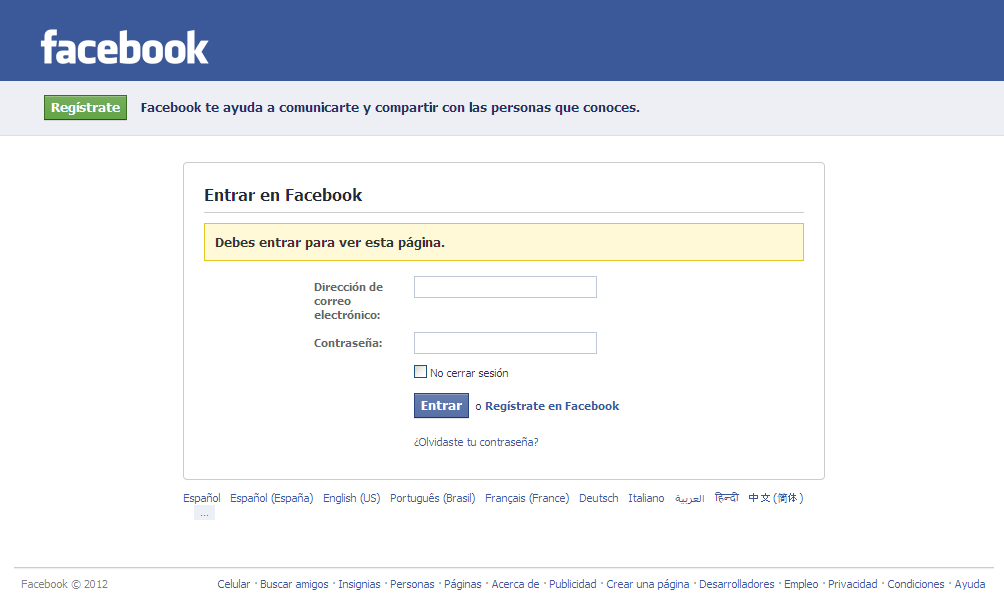Viewport: 1004px width, 598px height.
Task: Switch language to Italiano
Action: pos(646,498)
